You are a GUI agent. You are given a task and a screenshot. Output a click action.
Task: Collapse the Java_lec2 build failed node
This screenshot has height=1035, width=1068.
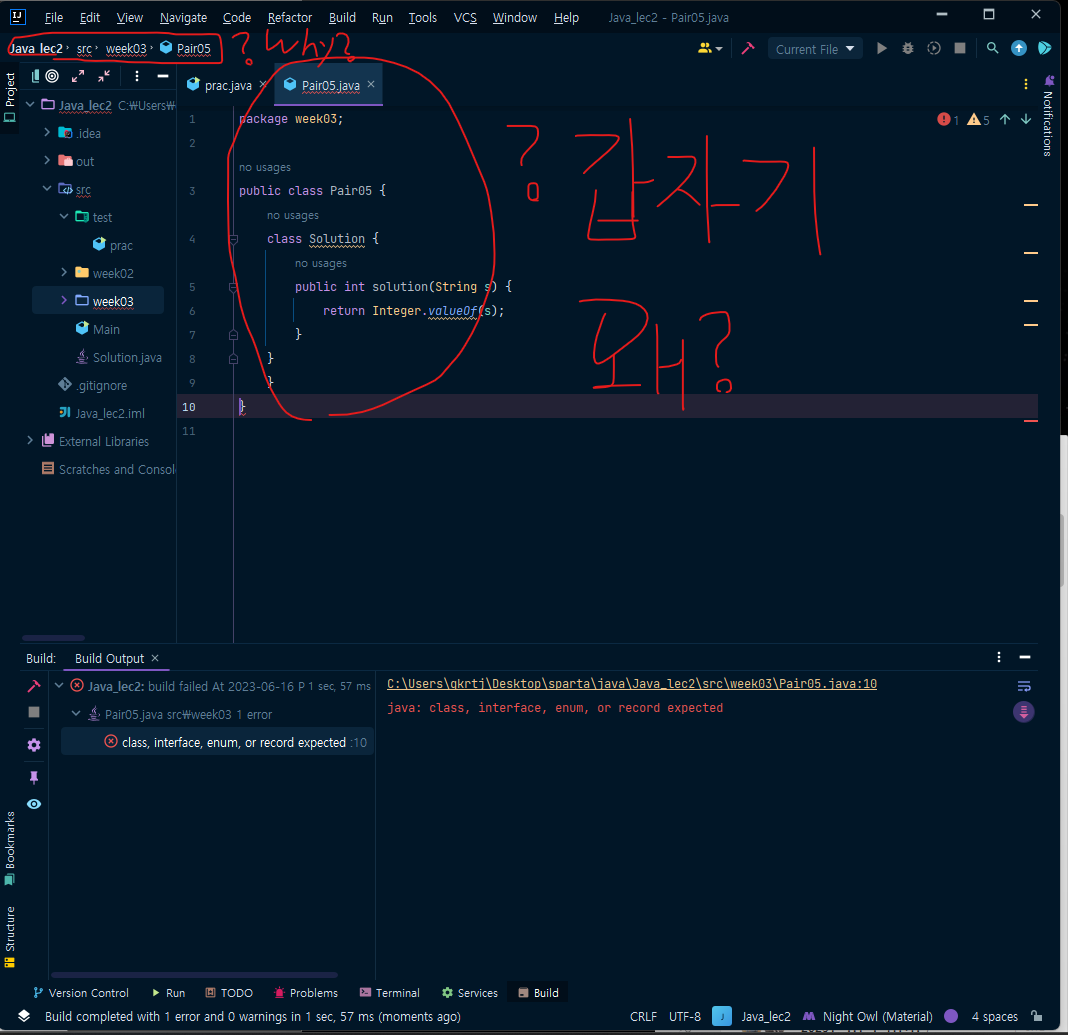(x=59, y=685)
